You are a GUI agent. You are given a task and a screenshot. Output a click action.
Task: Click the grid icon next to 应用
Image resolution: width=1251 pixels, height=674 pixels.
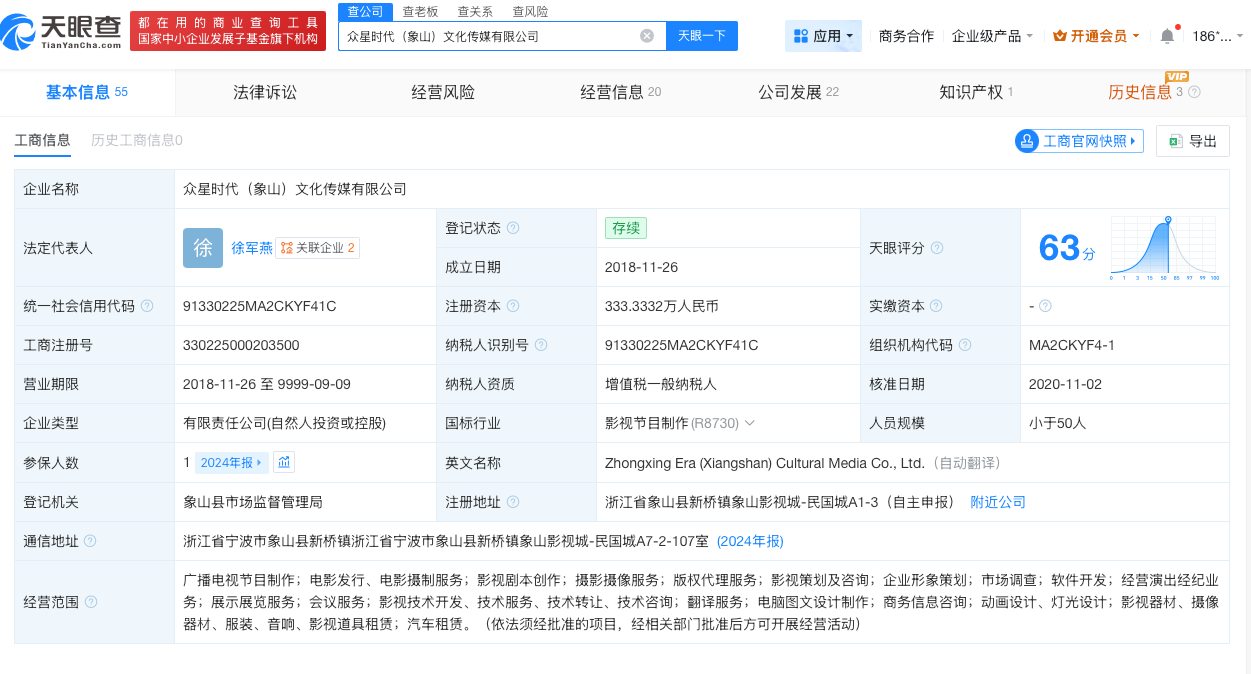click(x=803, y=35)
